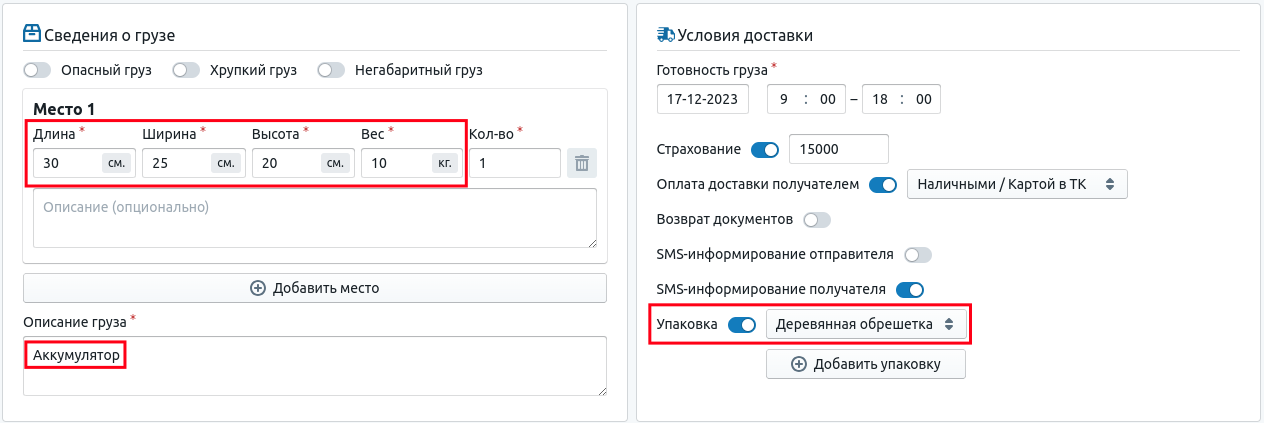Image resolution: width=1264 pixels, height=423 pixels.
Task: Toggle the Хрупкий груз switch
Action: [186, 70]
